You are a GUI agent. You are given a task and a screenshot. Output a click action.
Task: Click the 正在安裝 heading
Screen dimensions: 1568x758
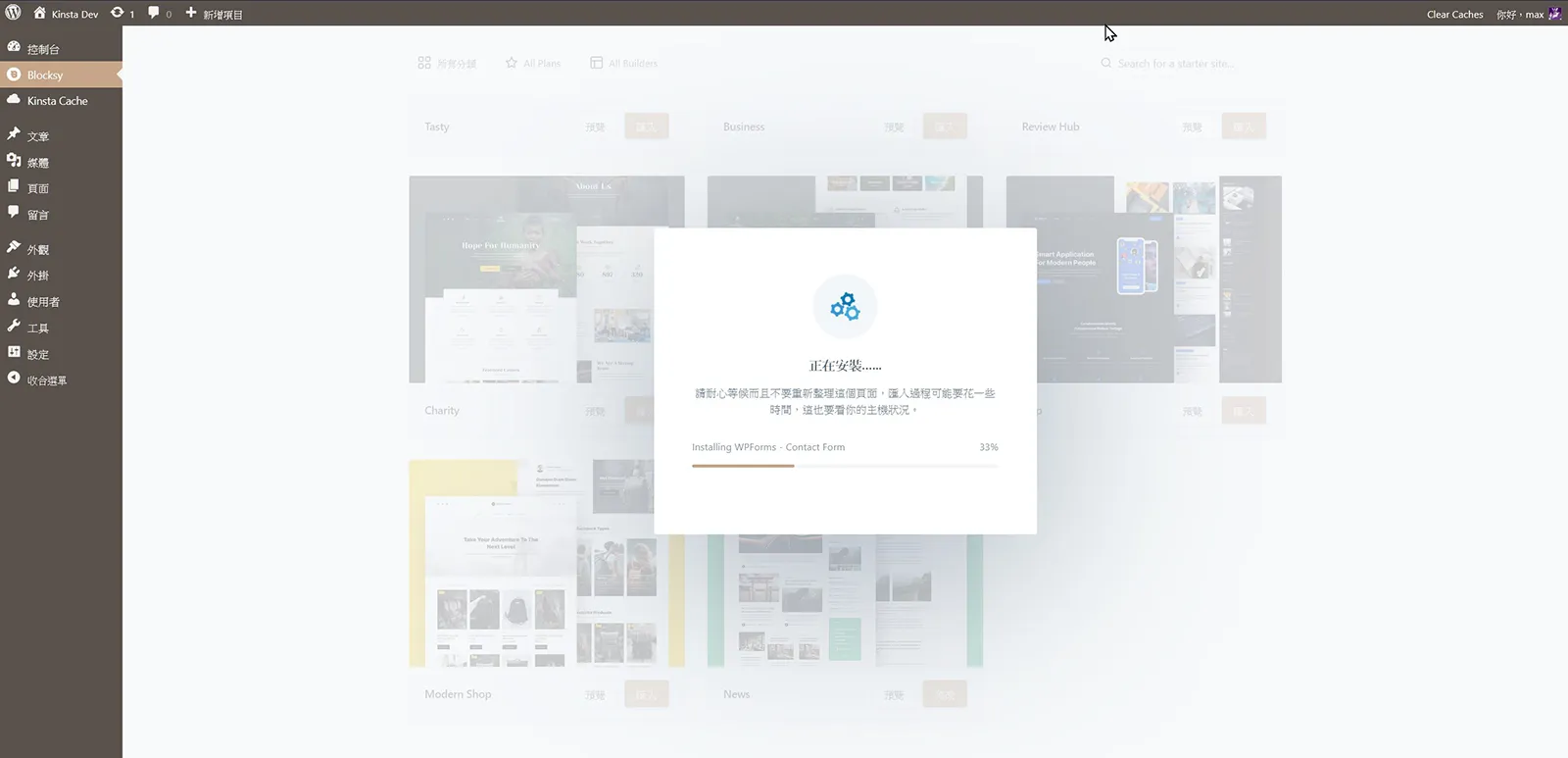tap(845, 366)
